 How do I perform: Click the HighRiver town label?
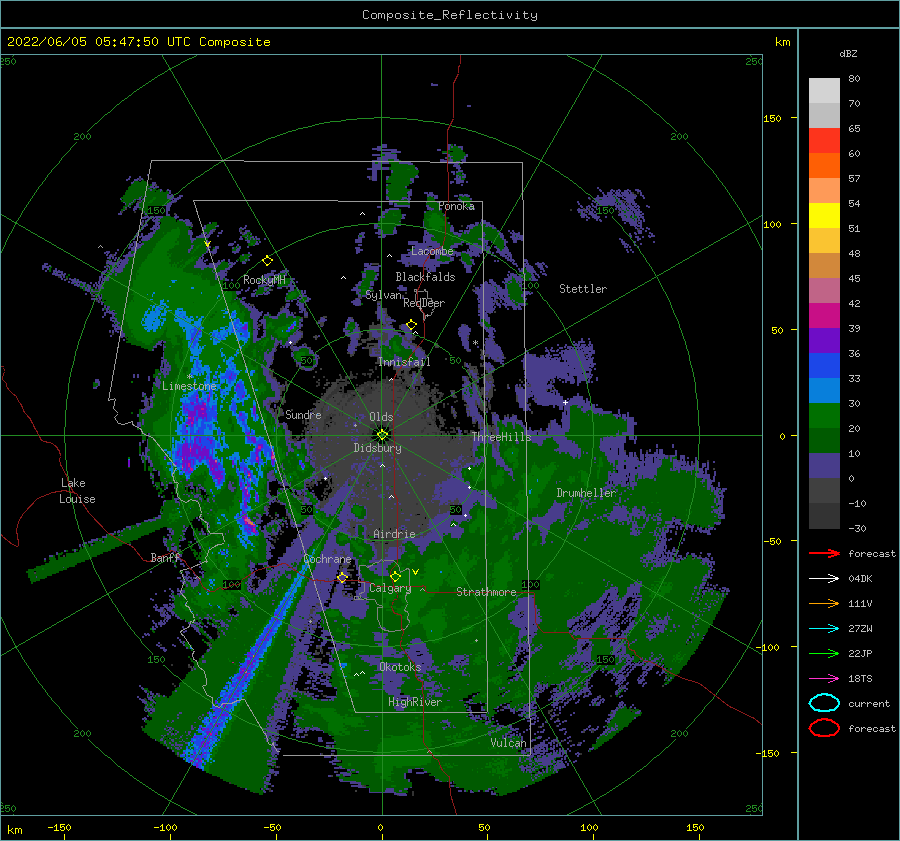415,702
